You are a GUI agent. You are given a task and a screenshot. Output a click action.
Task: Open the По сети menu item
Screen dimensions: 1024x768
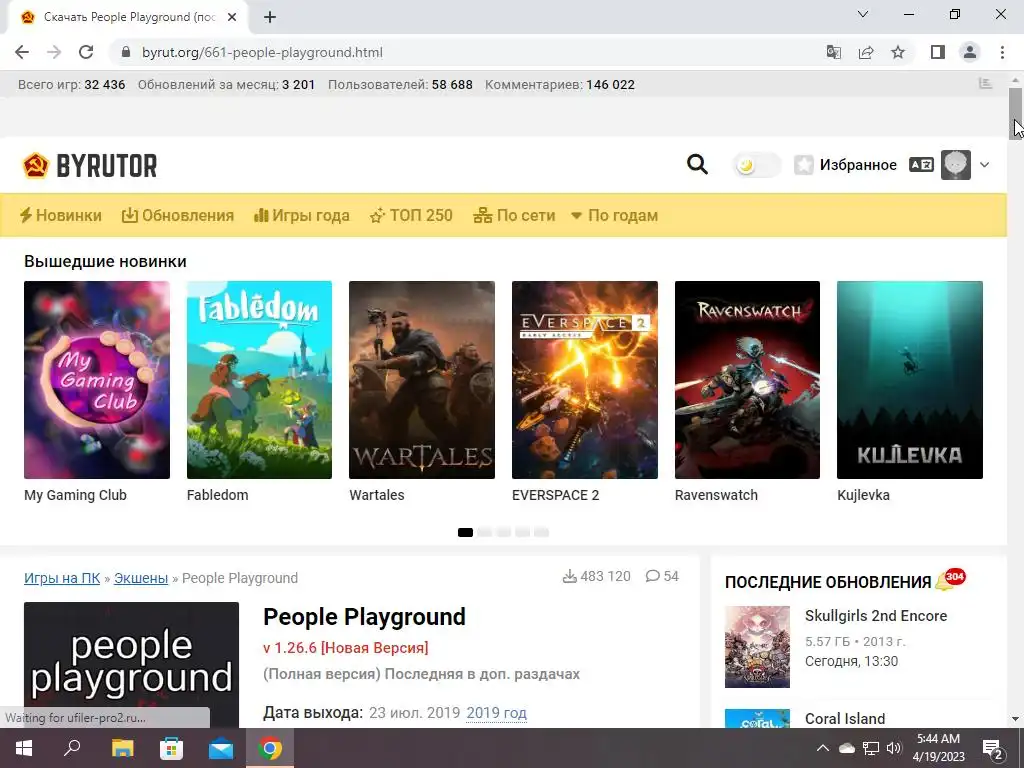514,216
